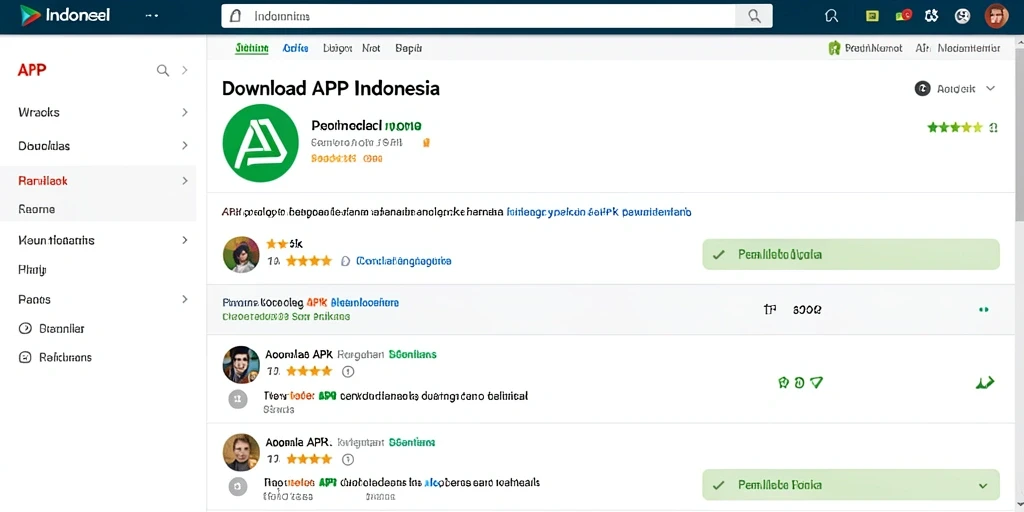
Task: Click the Modontierrter link at top right
Action: pos(968,48)
